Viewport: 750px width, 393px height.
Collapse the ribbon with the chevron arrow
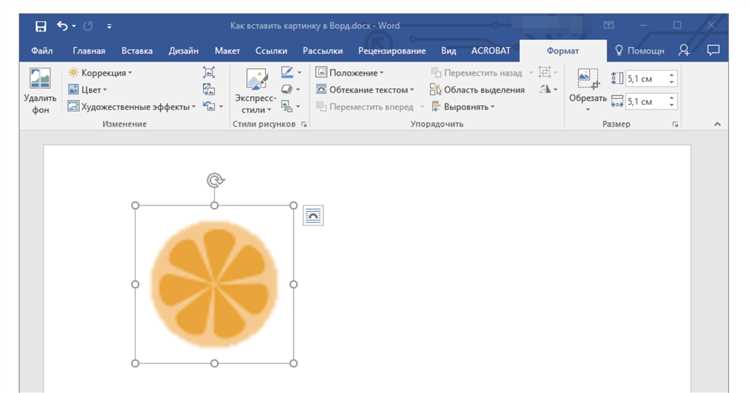[x=717, y=124]
